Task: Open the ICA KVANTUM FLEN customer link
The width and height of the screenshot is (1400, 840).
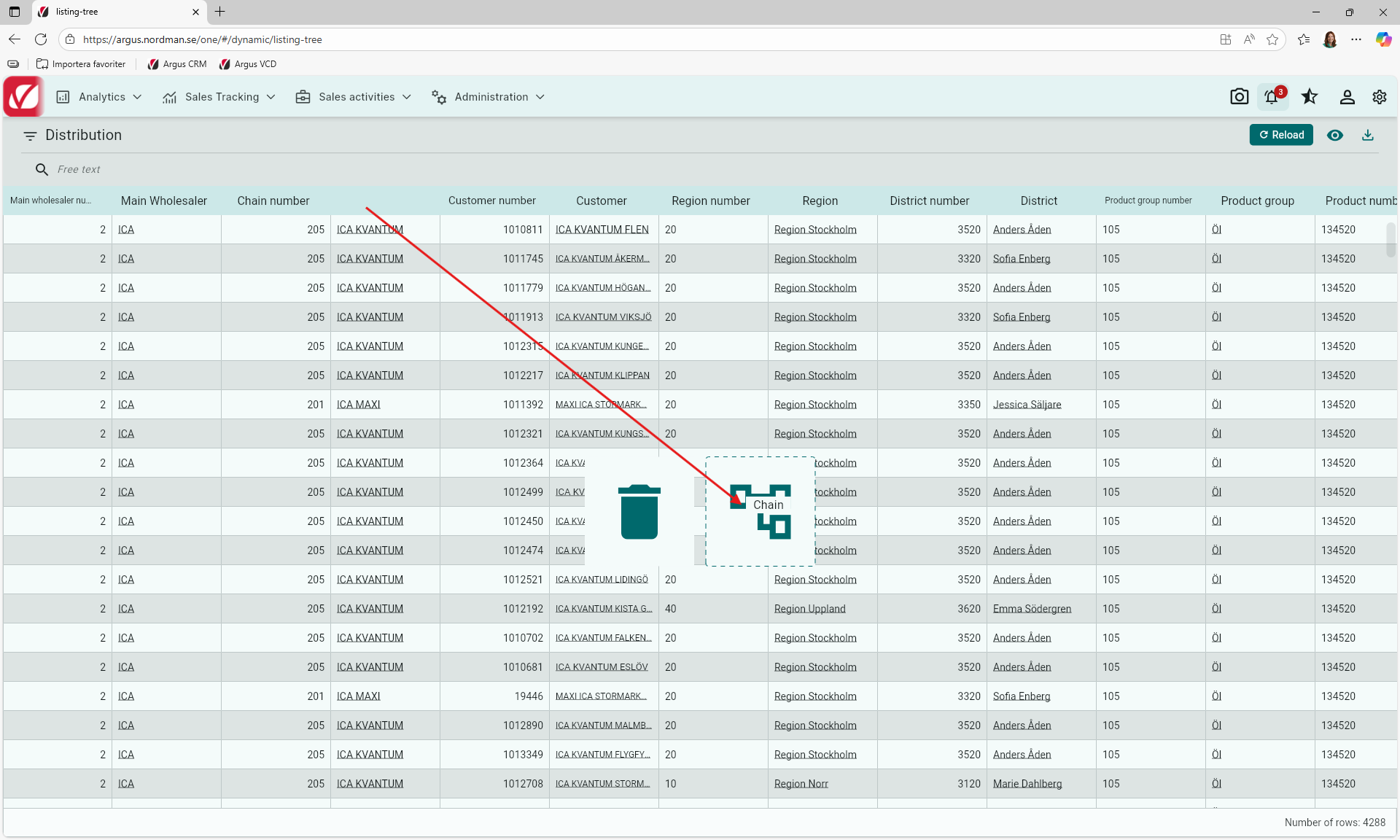Action: 602,230
